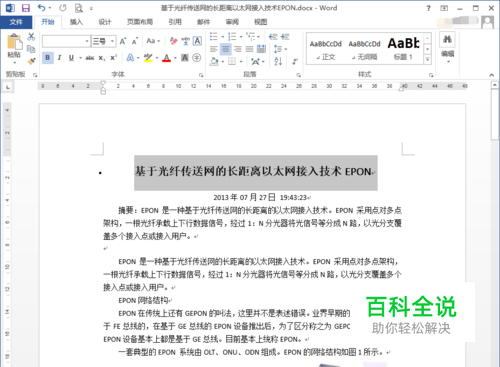Click the Sort icon in paragraph group
Screen dimensions: 500x367
click(278, 61)
